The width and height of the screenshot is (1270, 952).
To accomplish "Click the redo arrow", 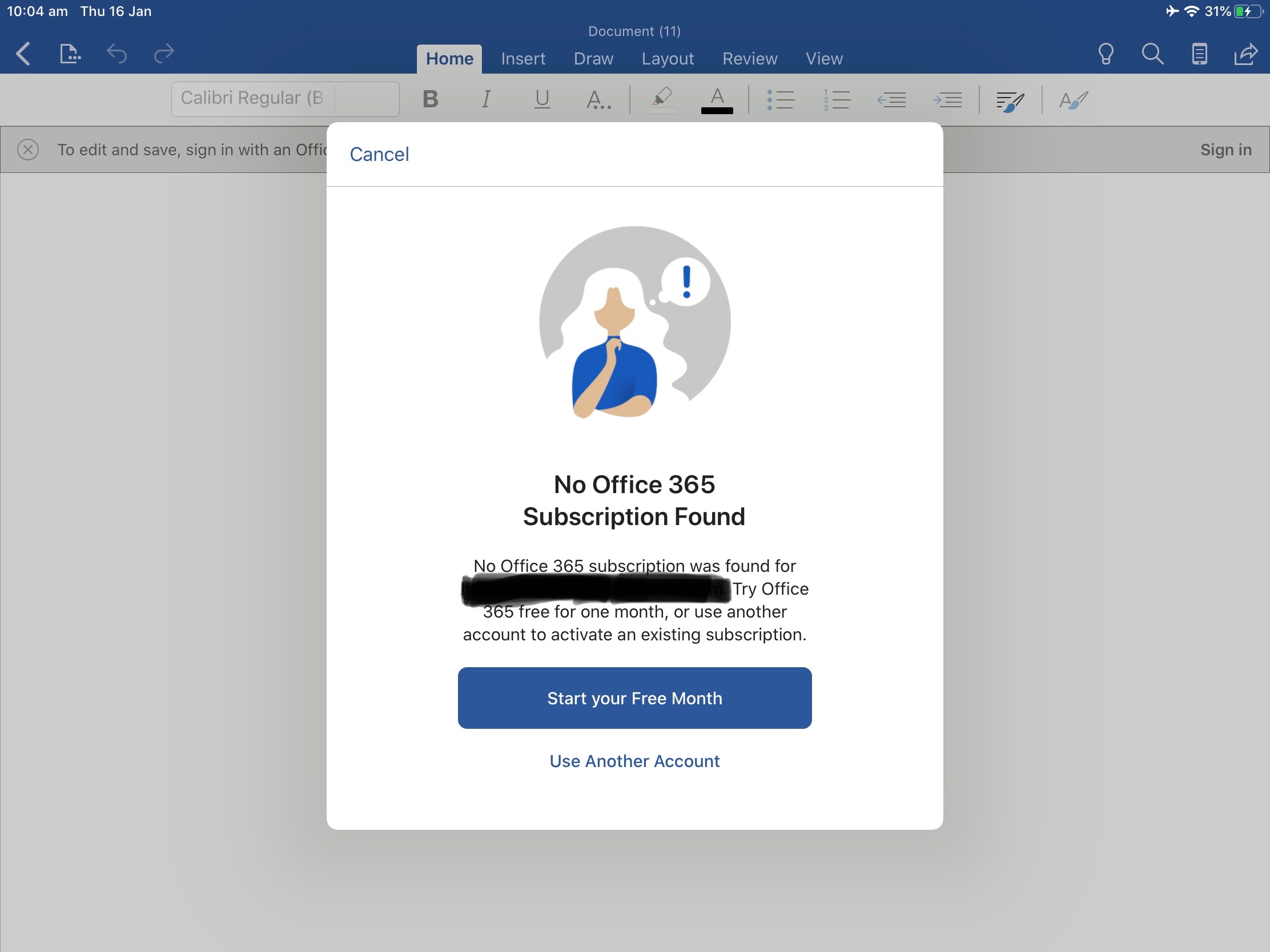I will coord(164,54).
